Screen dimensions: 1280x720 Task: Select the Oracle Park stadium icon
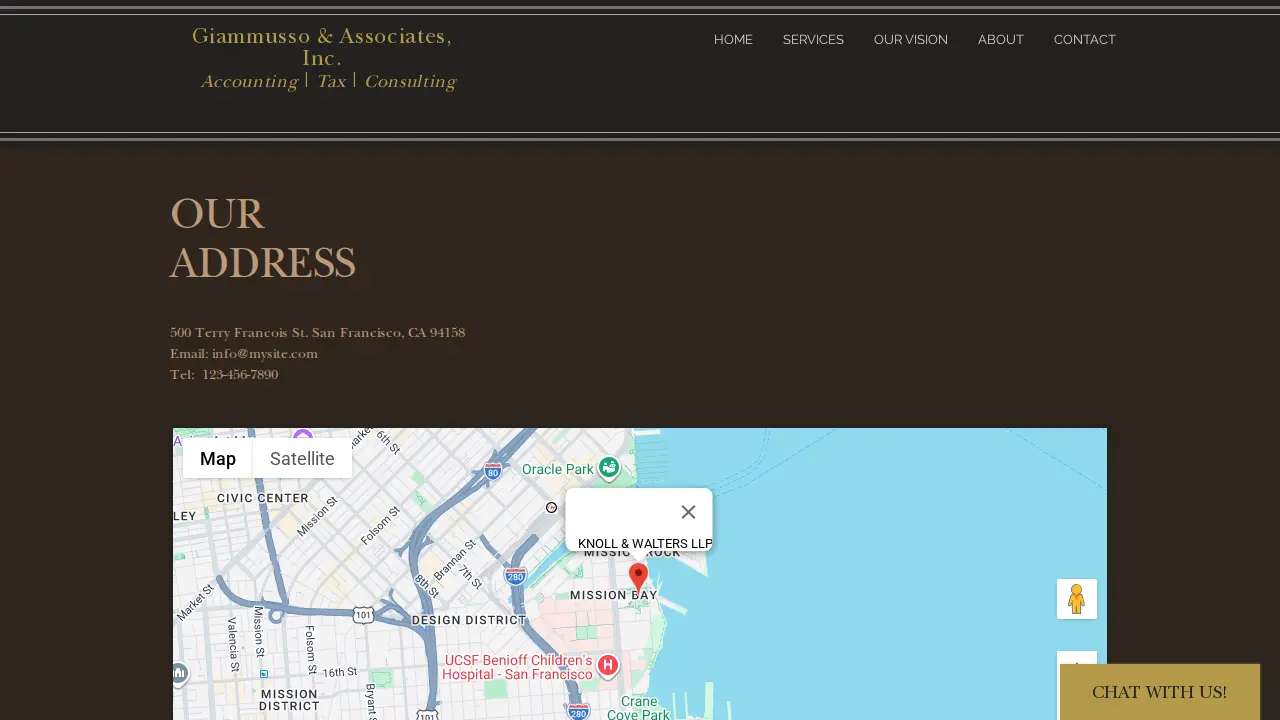click(x=608, y=467)
